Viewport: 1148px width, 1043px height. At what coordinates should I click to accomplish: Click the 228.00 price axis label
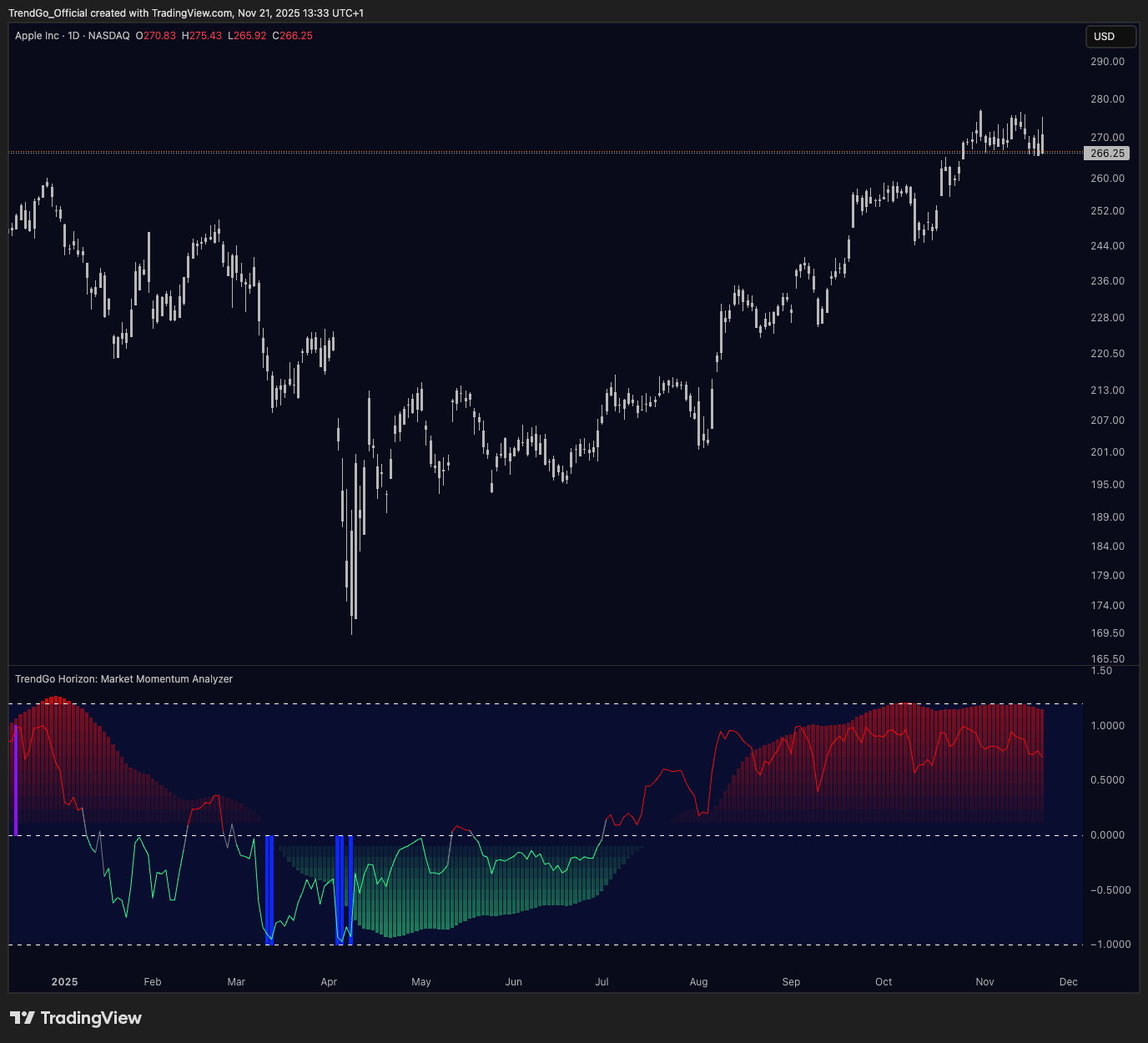pos(1107,318)
